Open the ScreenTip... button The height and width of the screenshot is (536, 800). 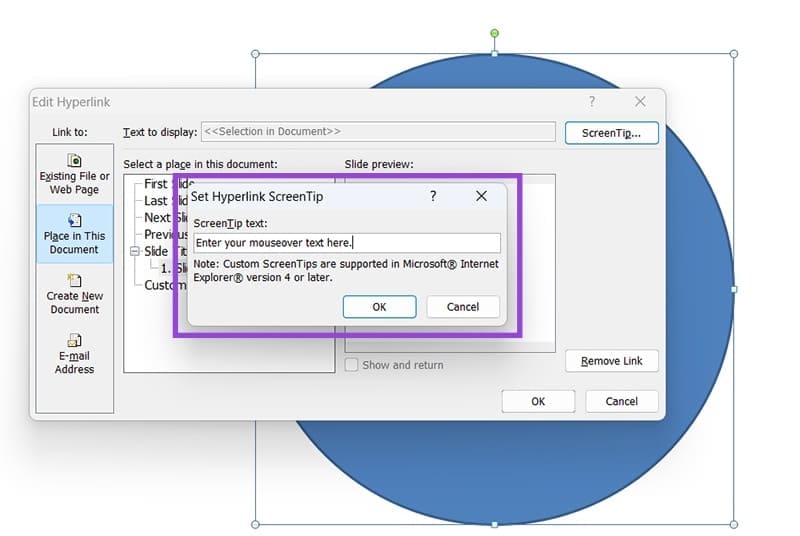pos(611,133)
